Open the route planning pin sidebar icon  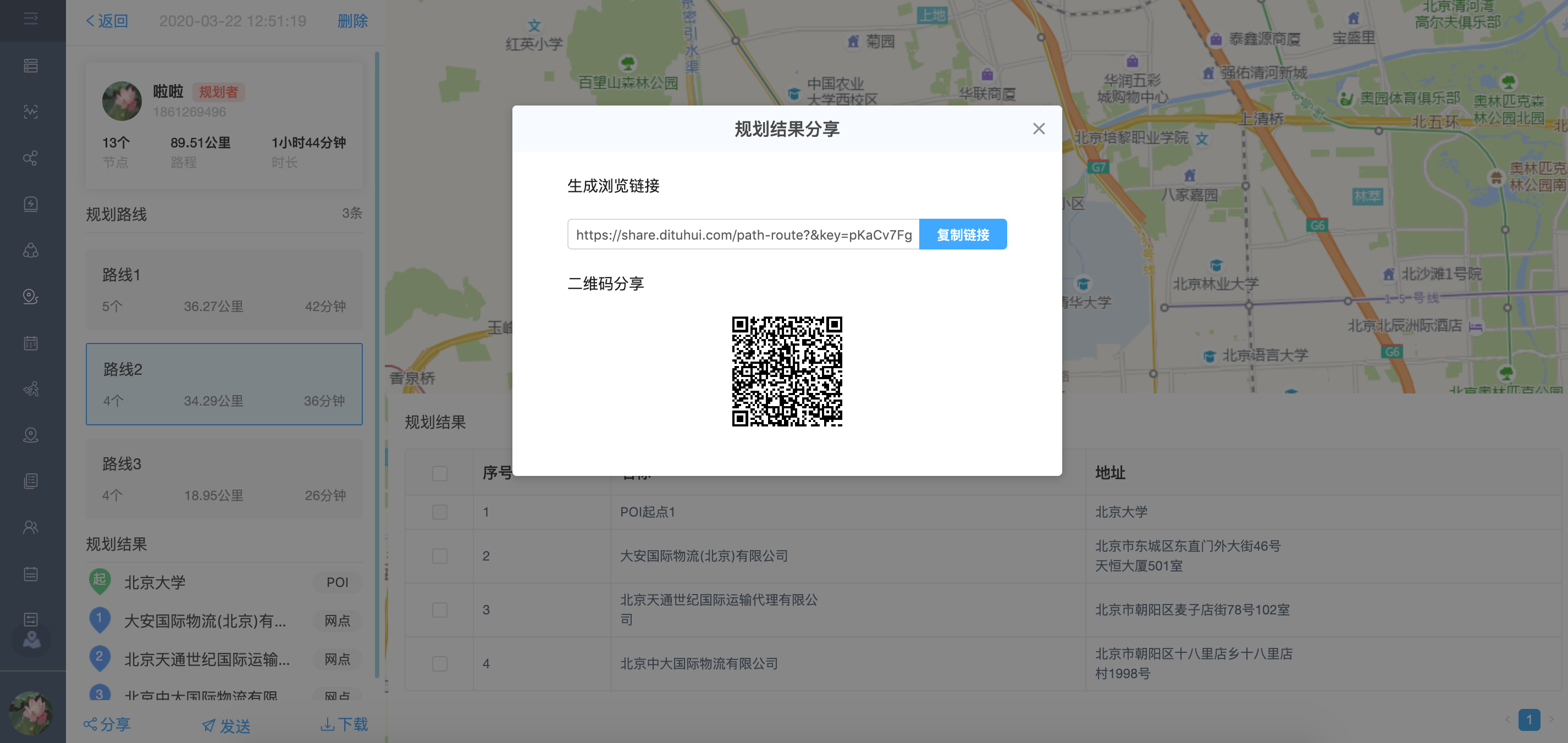click(x=30, y=296)
